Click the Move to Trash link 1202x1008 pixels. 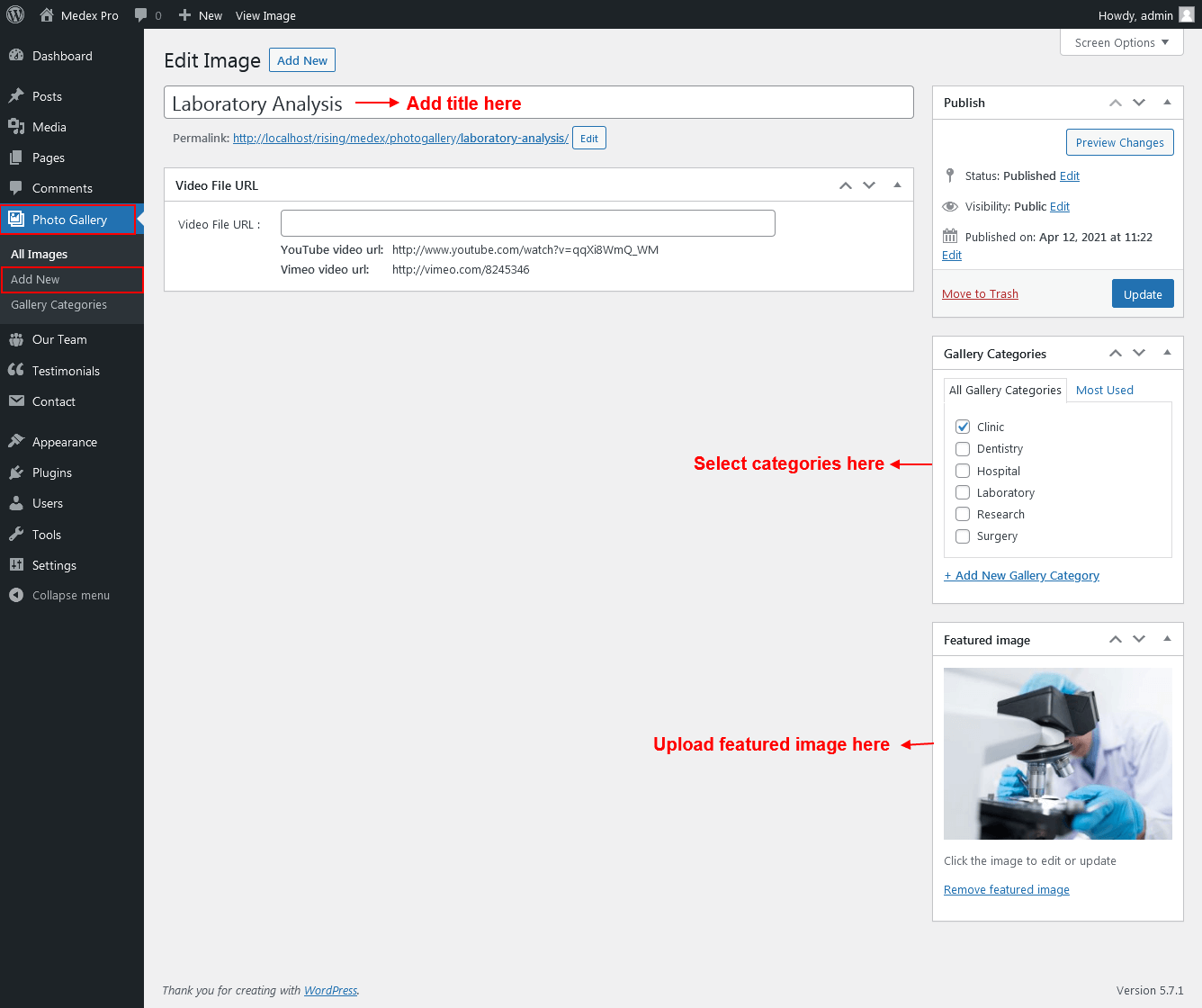click(x=980, y=294)
